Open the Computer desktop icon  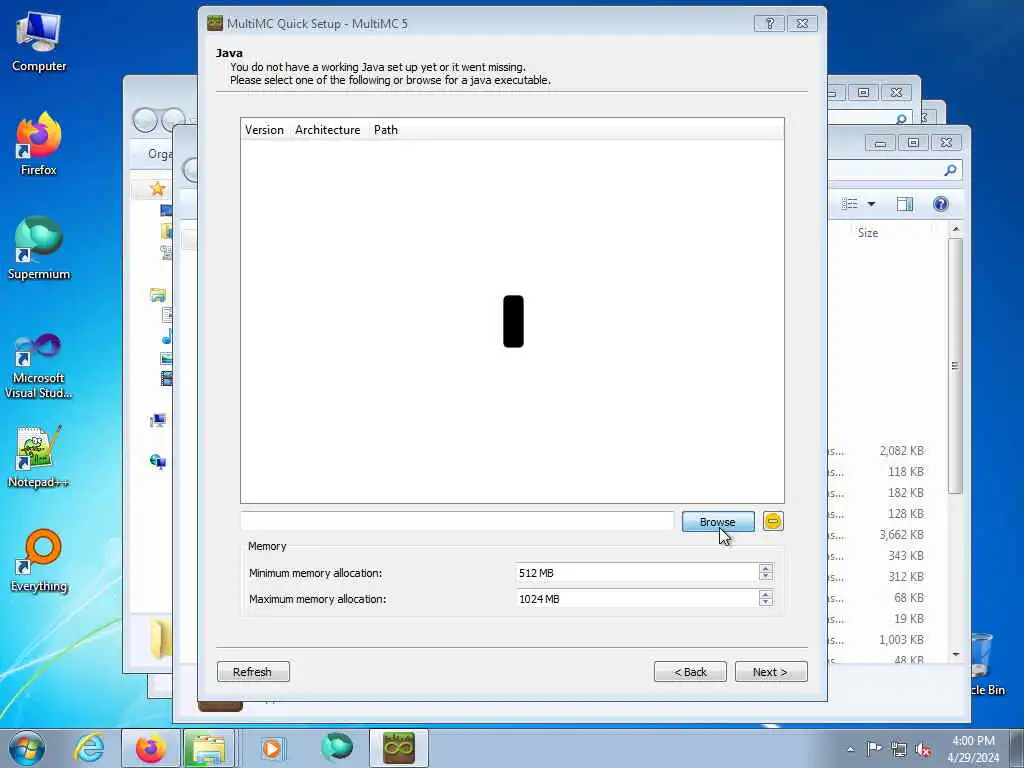pos(39,42)
